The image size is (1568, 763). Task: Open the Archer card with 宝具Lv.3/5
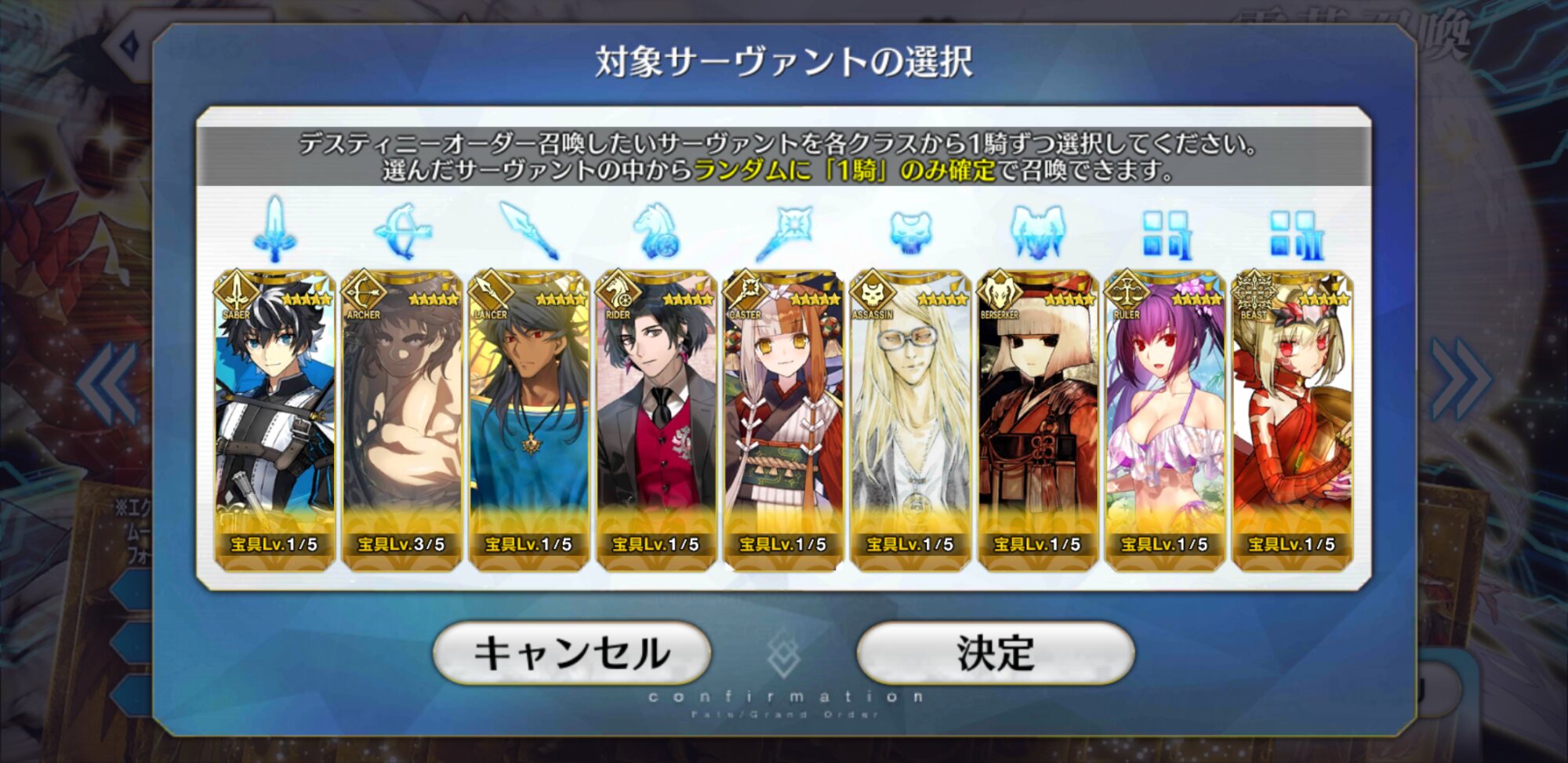click(x=401, y=420)
